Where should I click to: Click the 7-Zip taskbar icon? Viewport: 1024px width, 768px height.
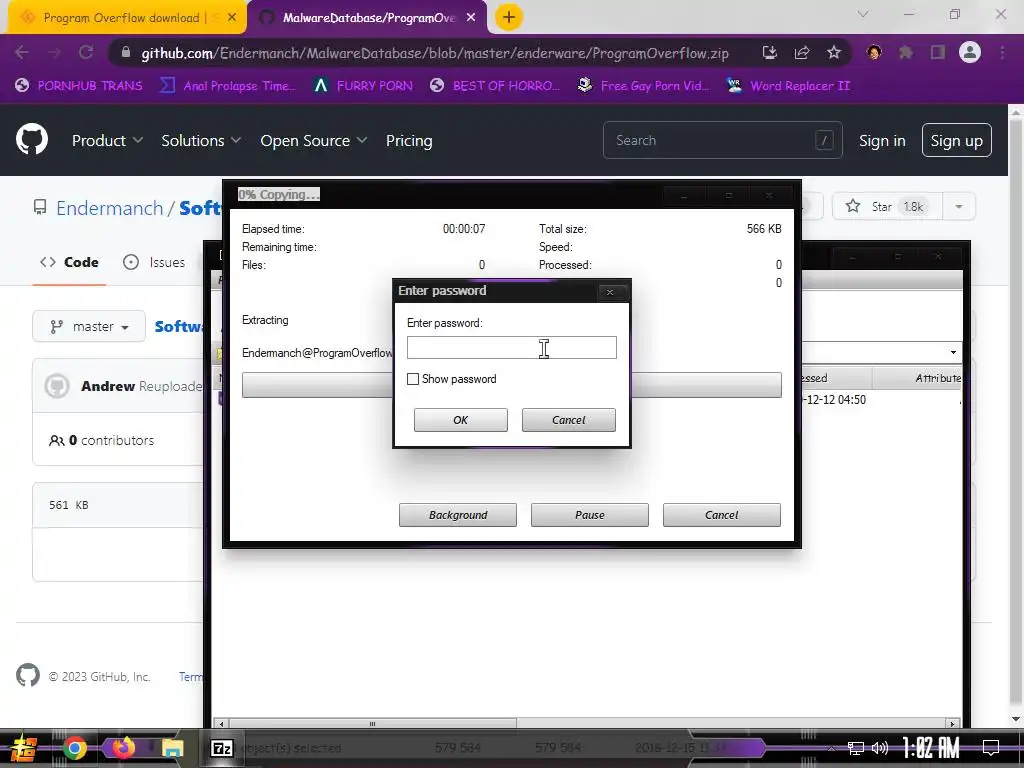tap(222, 748)
